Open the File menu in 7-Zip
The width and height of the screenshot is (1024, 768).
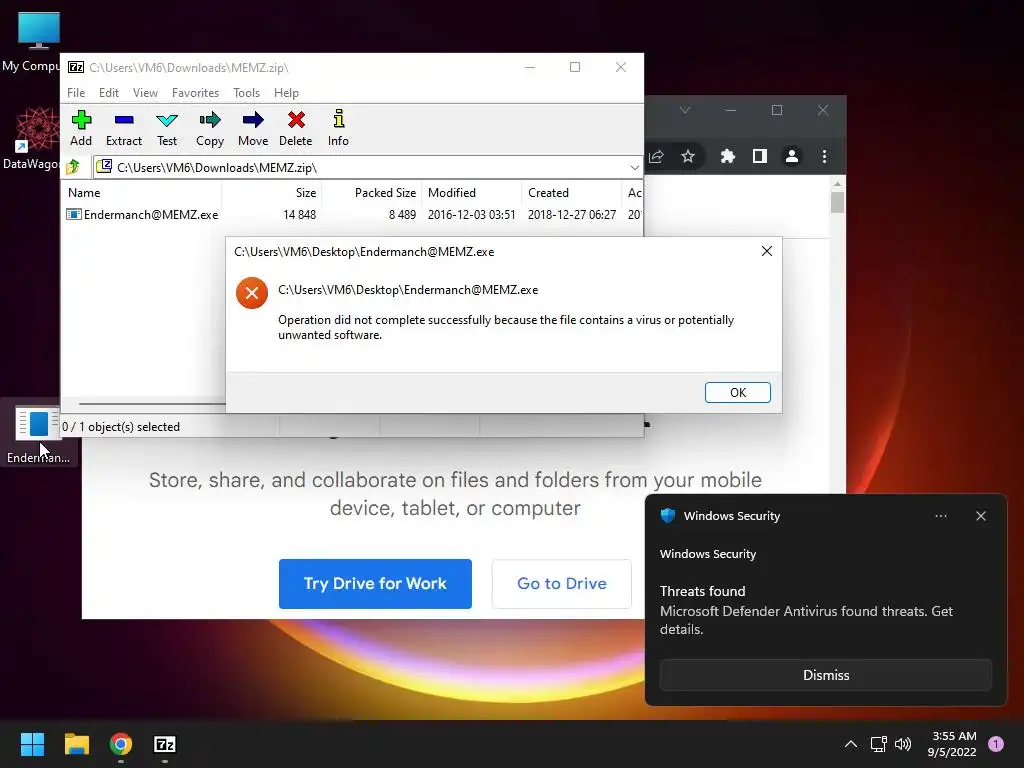[76, 93]
